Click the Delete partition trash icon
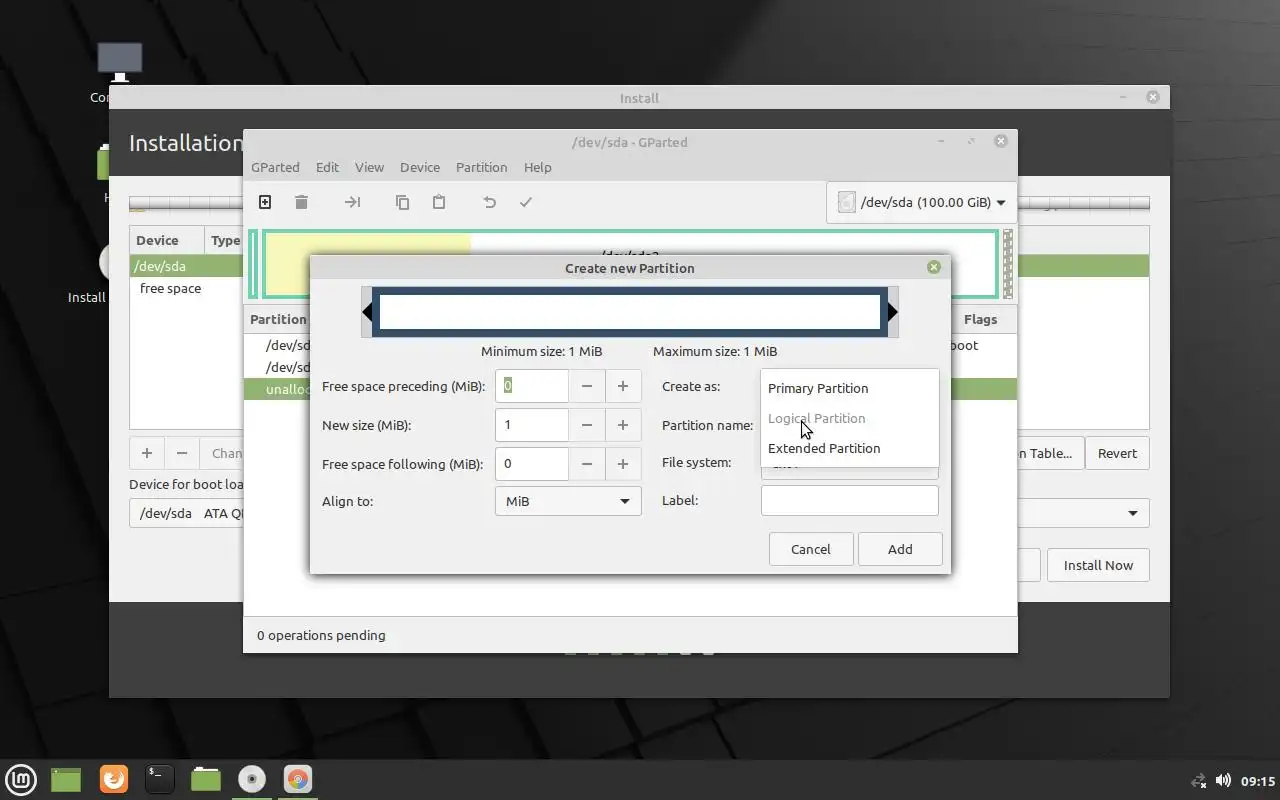Viewport: 1280px width, 800px height. pos(301,202)
